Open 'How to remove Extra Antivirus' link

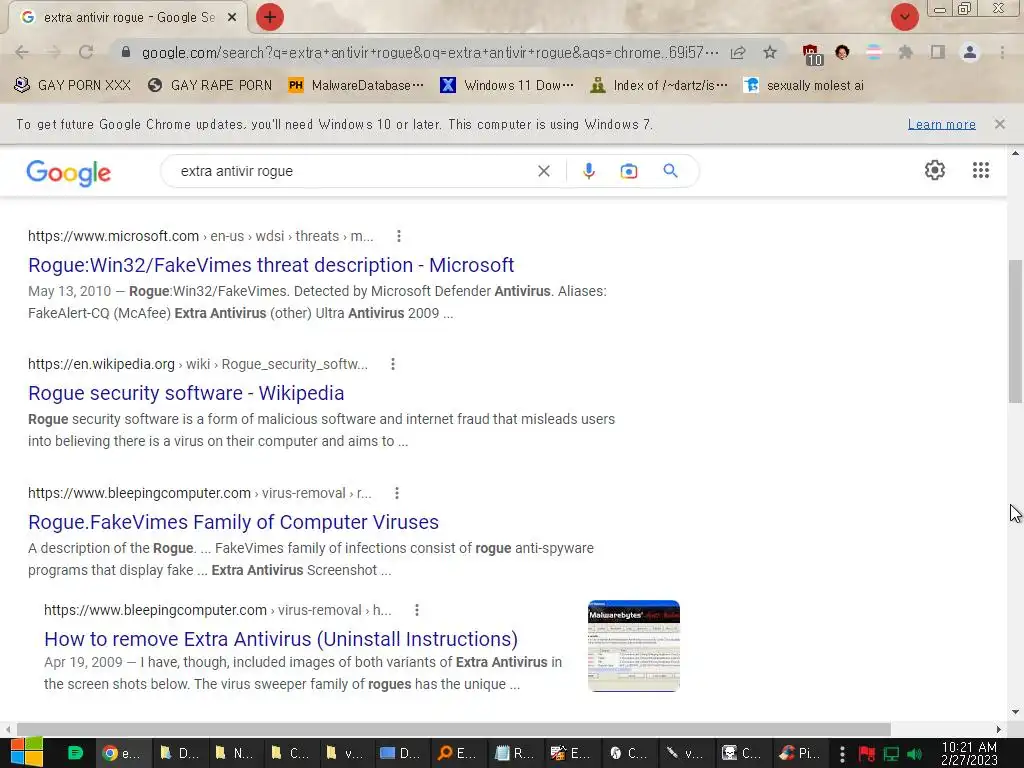(x=281, y=639)
